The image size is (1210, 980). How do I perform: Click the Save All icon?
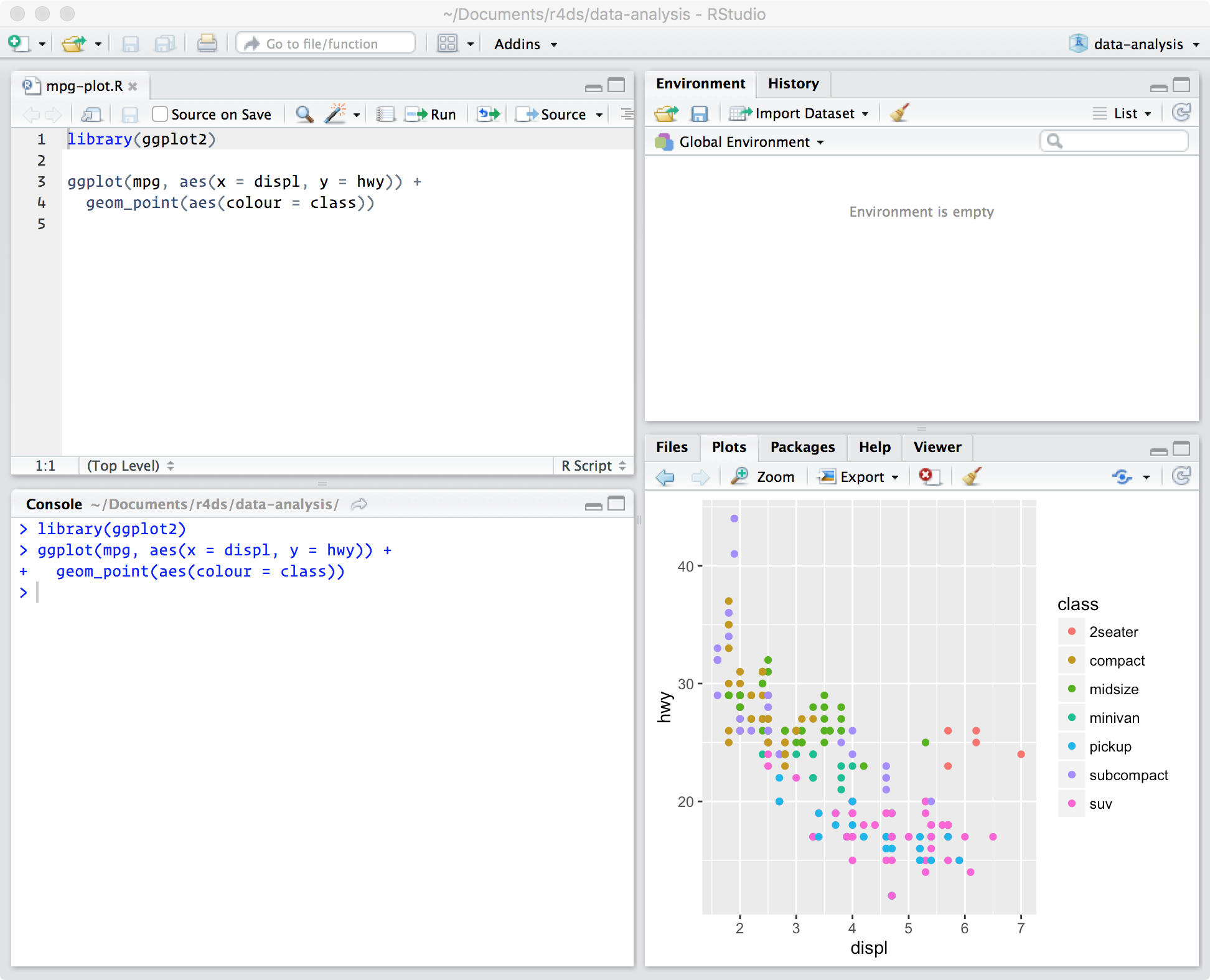pos(165,44)
